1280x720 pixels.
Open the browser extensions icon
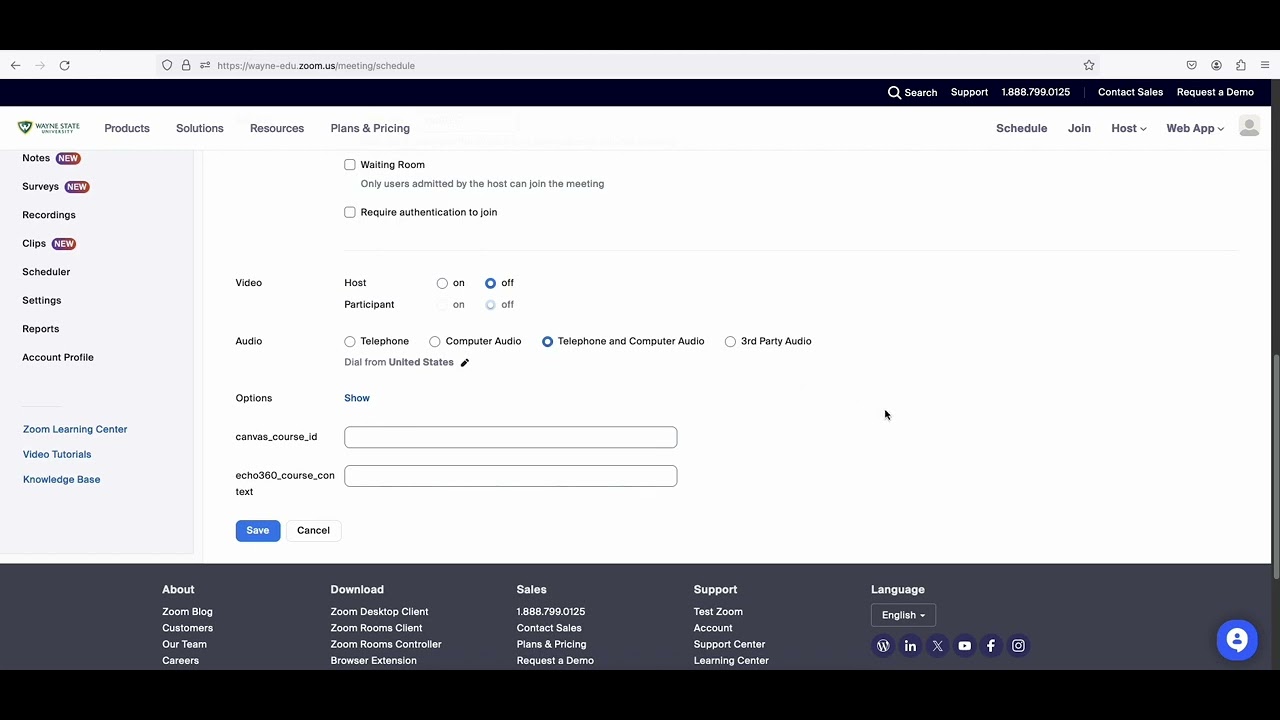(1241, 65)
